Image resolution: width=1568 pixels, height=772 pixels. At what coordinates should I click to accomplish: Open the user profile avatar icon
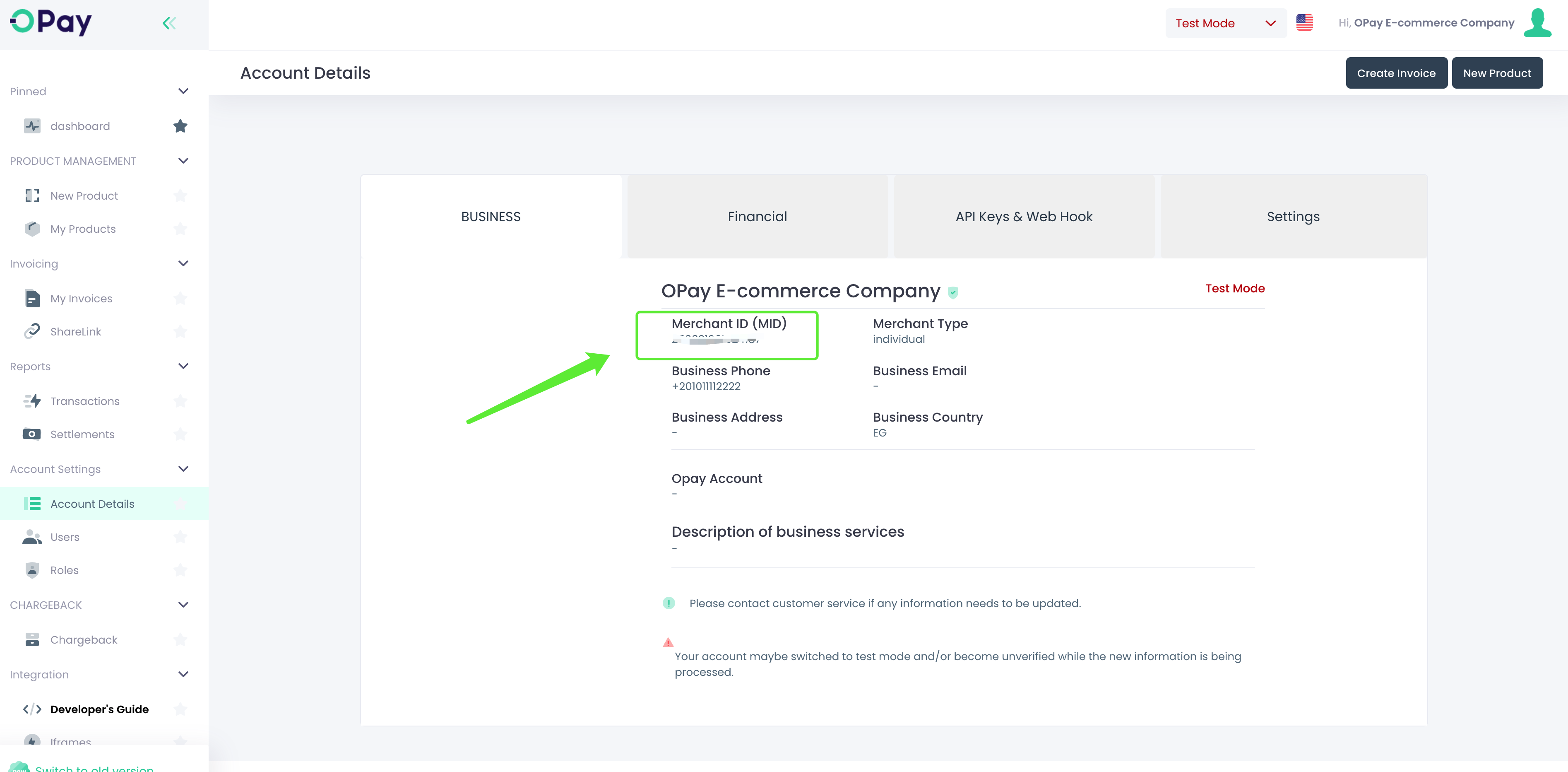(1537, 22)
